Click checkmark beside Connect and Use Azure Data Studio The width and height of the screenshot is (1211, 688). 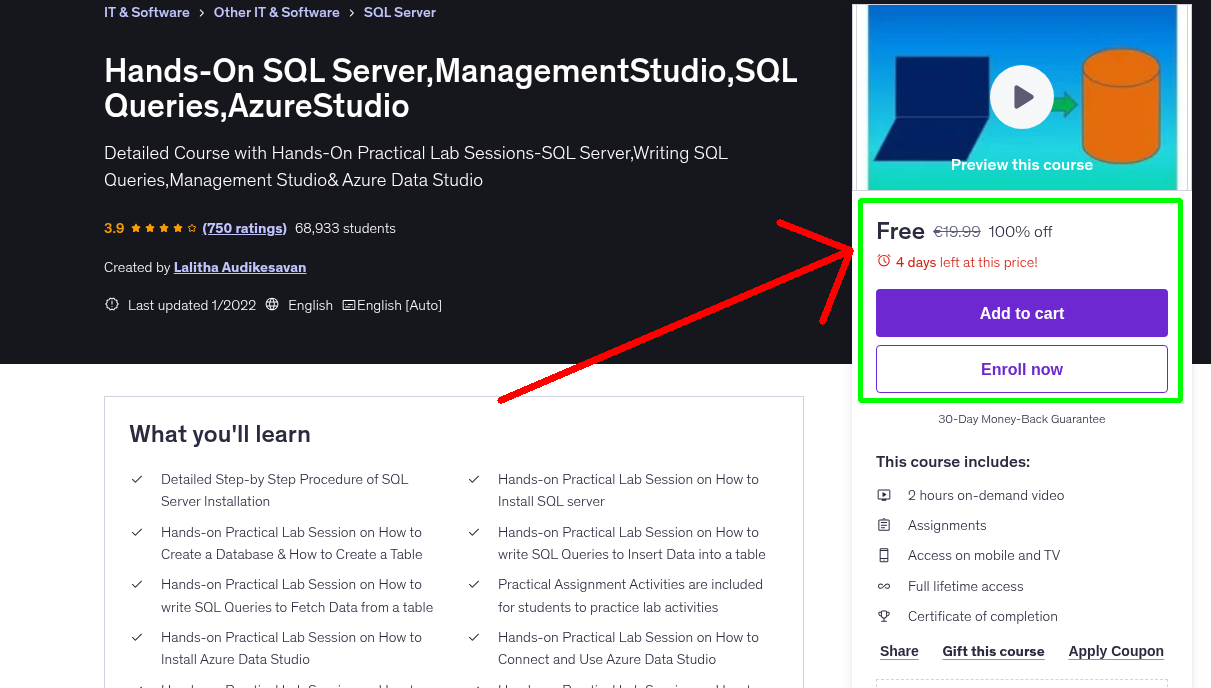pos(474,638)
